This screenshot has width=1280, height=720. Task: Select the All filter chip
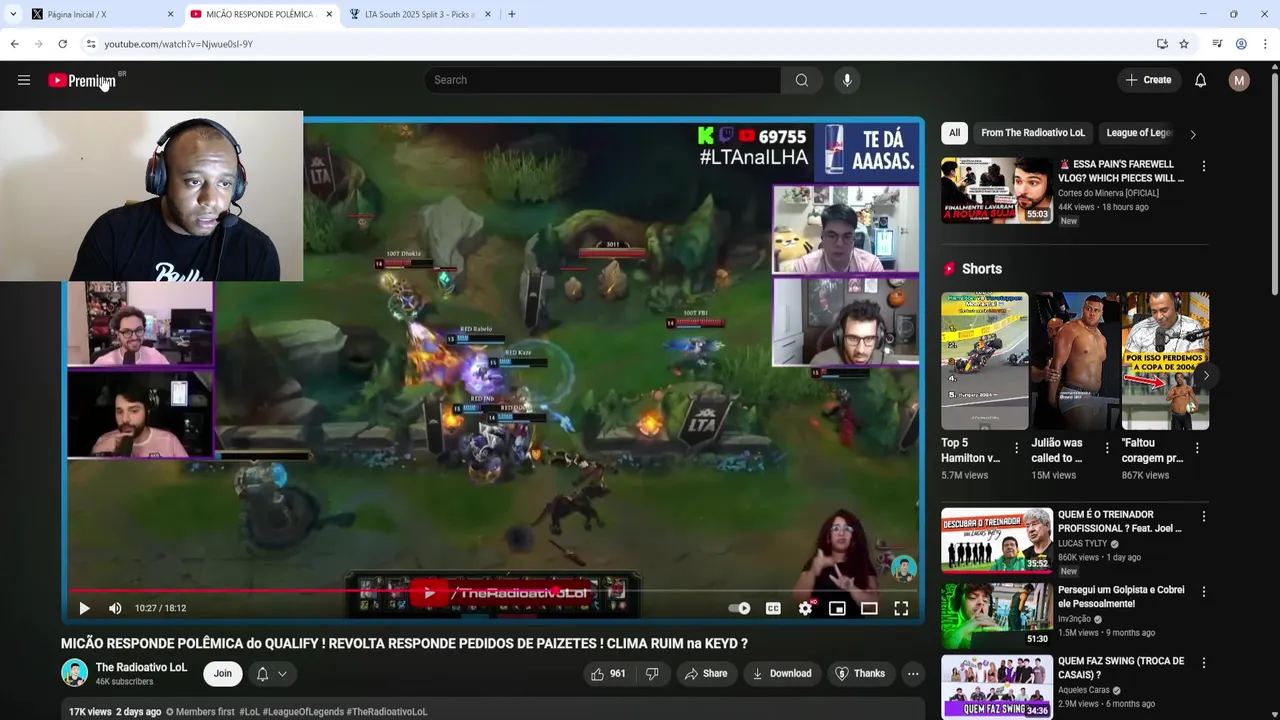click(x=954, y=133)
